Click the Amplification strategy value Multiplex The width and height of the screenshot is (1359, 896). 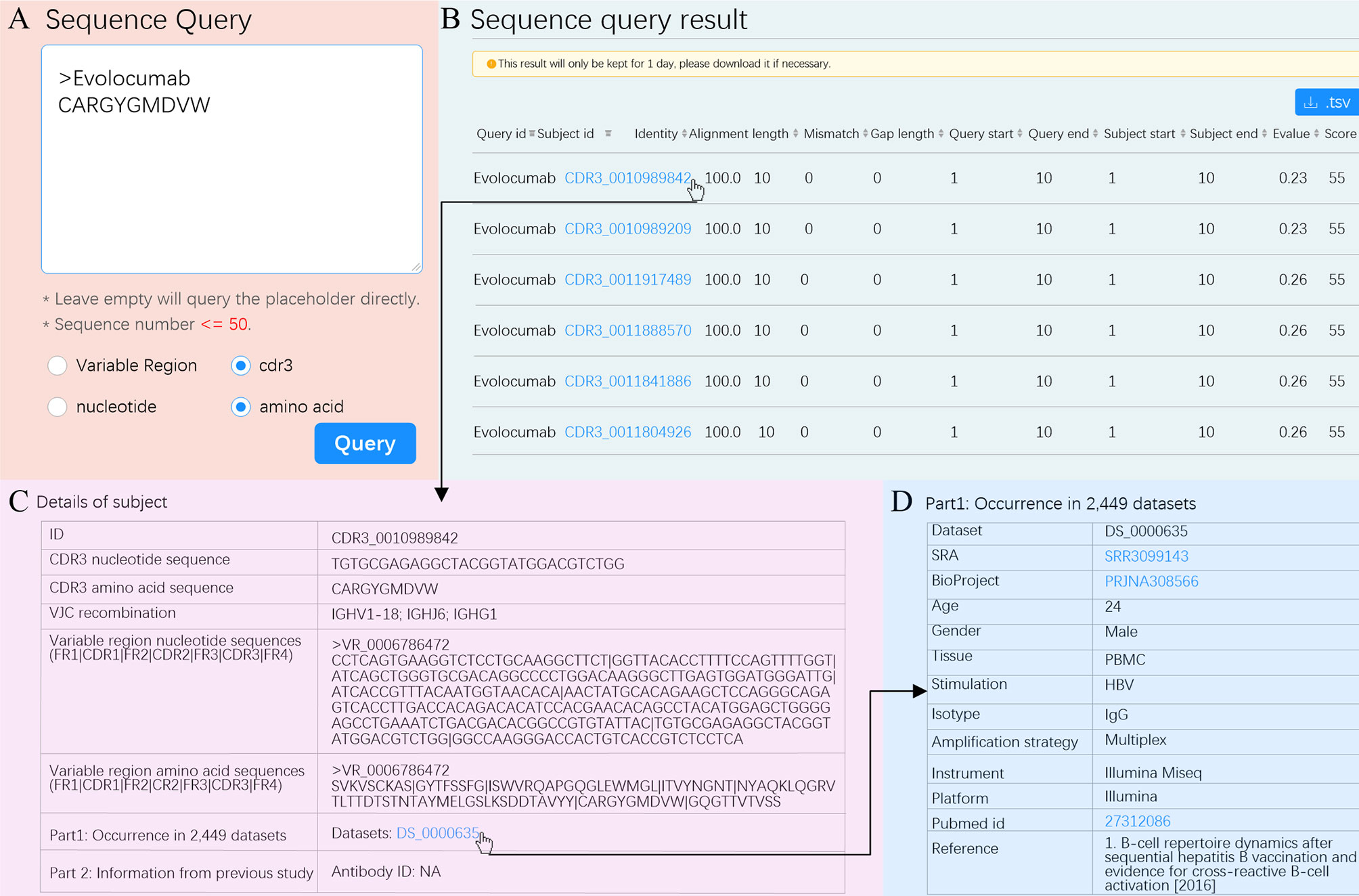1136,740
